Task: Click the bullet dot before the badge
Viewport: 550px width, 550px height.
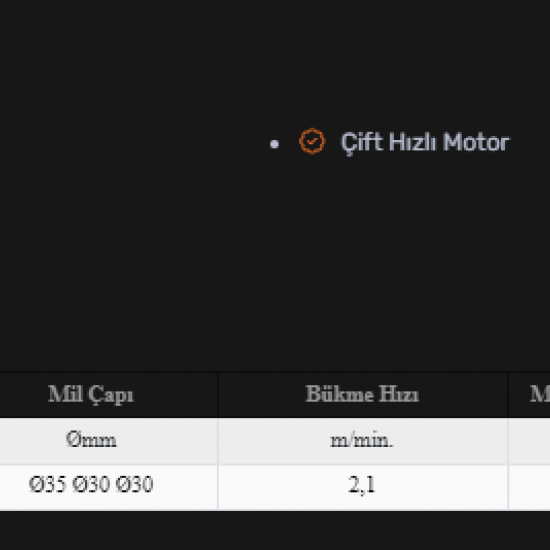Action: [x=274, y=144]
